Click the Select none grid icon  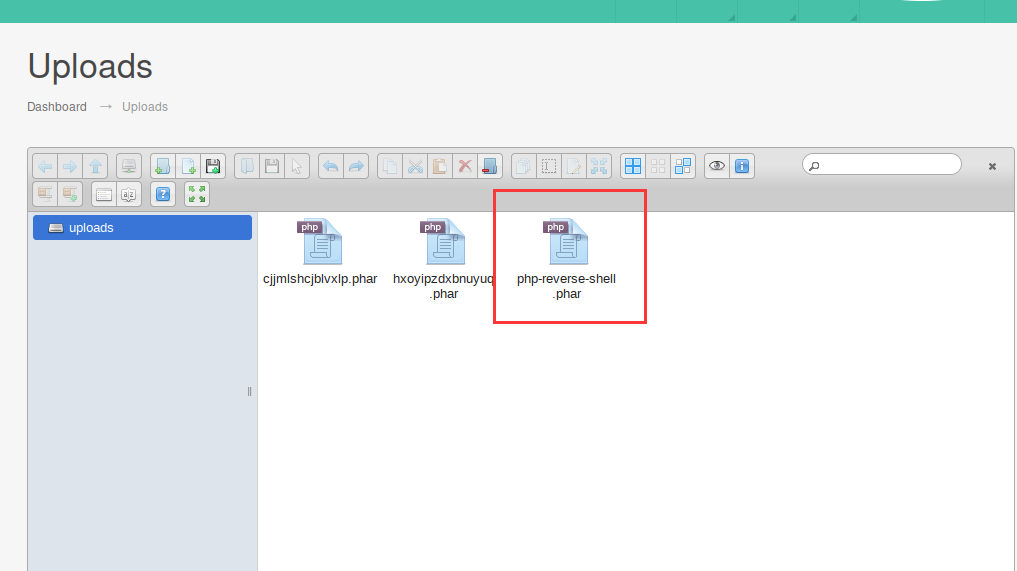[x=658, y=166]
